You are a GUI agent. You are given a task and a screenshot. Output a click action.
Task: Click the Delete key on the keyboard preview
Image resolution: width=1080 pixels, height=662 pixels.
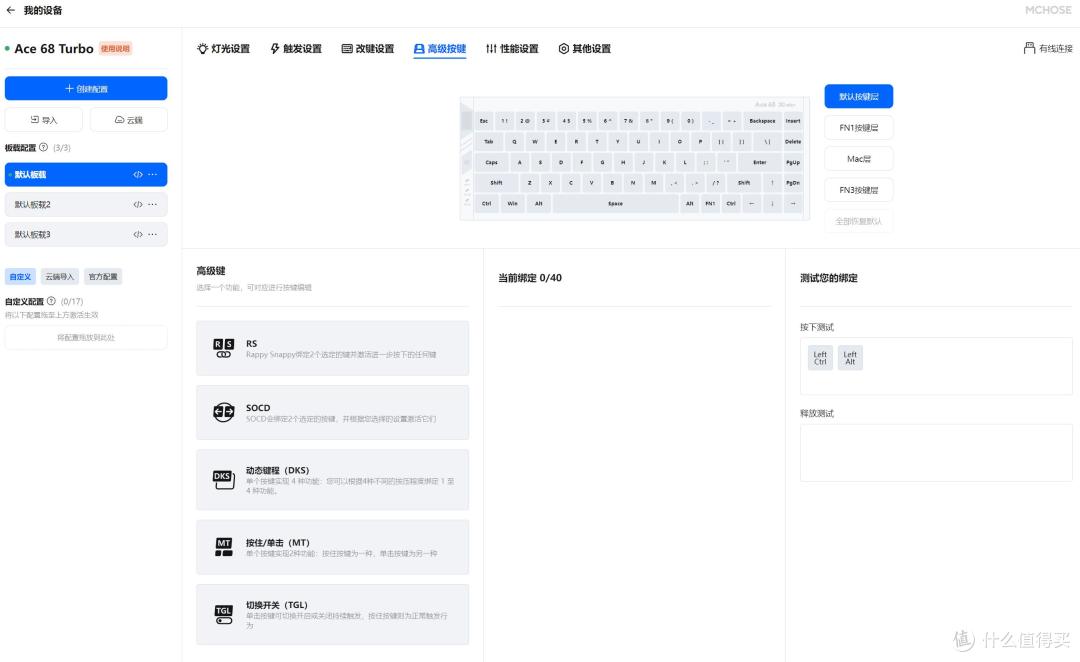point(793,141)
